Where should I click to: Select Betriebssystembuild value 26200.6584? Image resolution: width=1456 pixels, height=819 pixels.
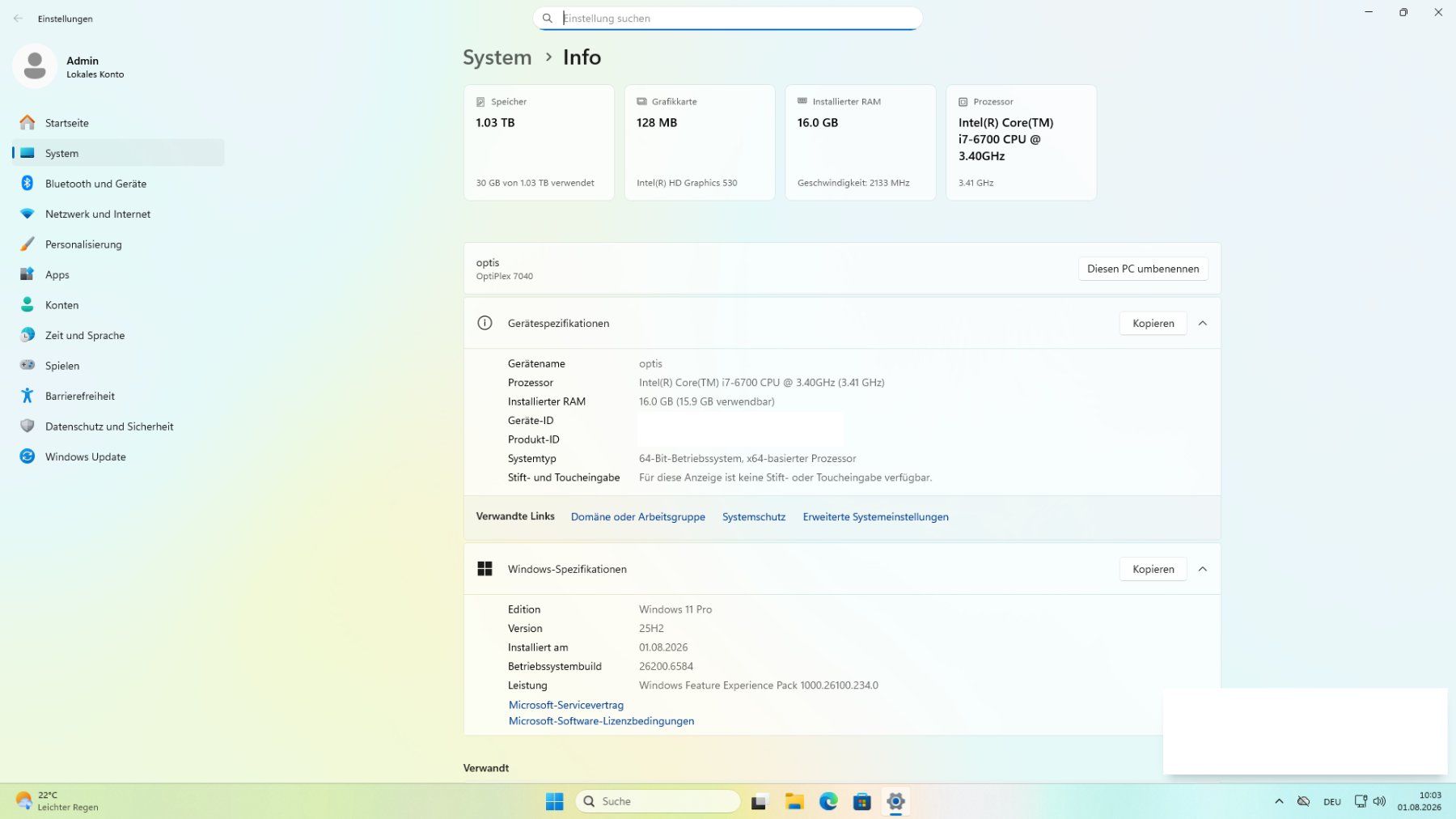coord(666,667)
